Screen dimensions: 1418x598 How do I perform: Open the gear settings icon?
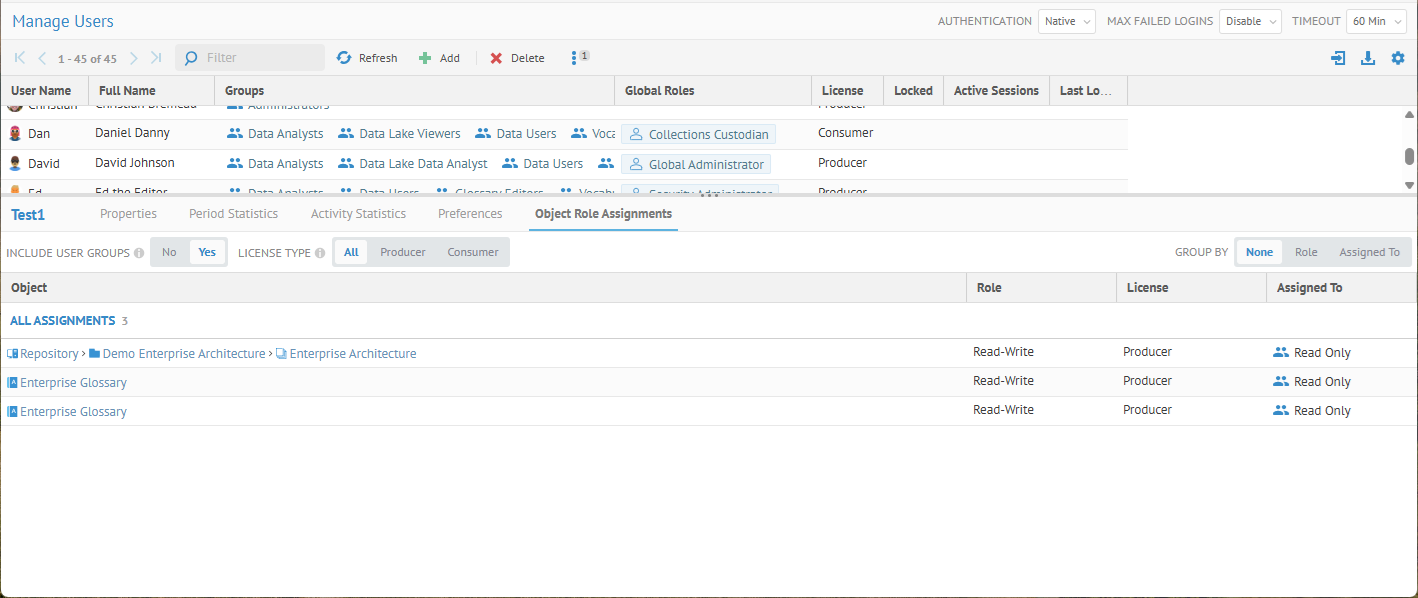(x=1398, y=58)
